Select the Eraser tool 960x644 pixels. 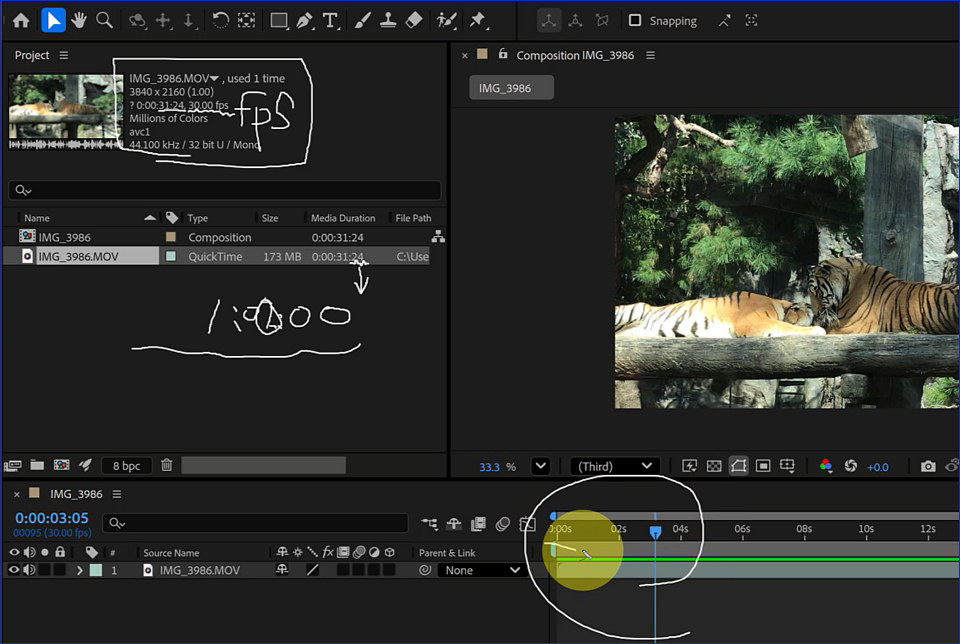point(413,20)
